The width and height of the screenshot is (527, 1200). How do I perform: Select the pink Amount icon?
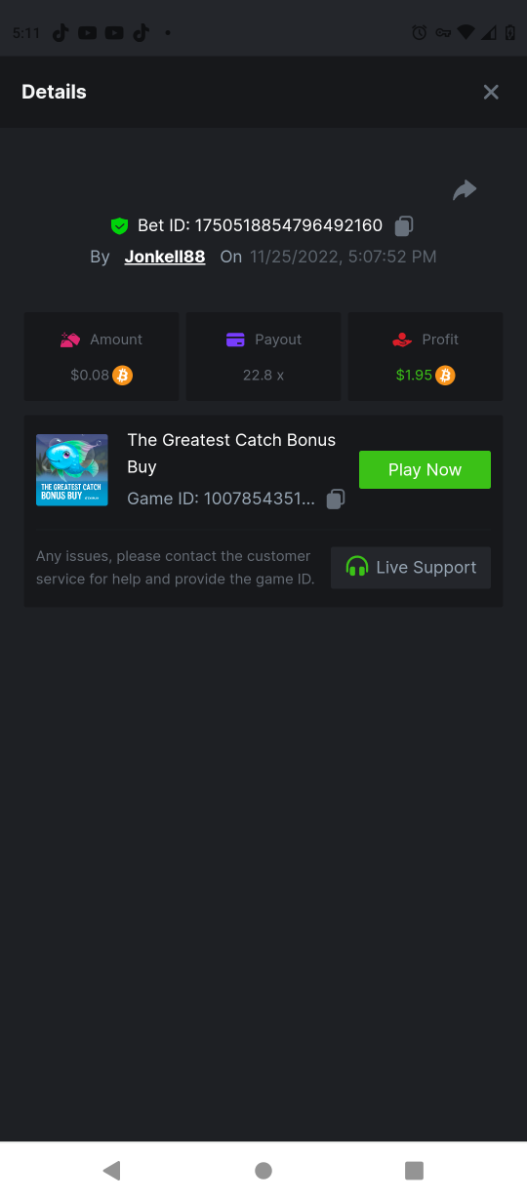(70, 340)
